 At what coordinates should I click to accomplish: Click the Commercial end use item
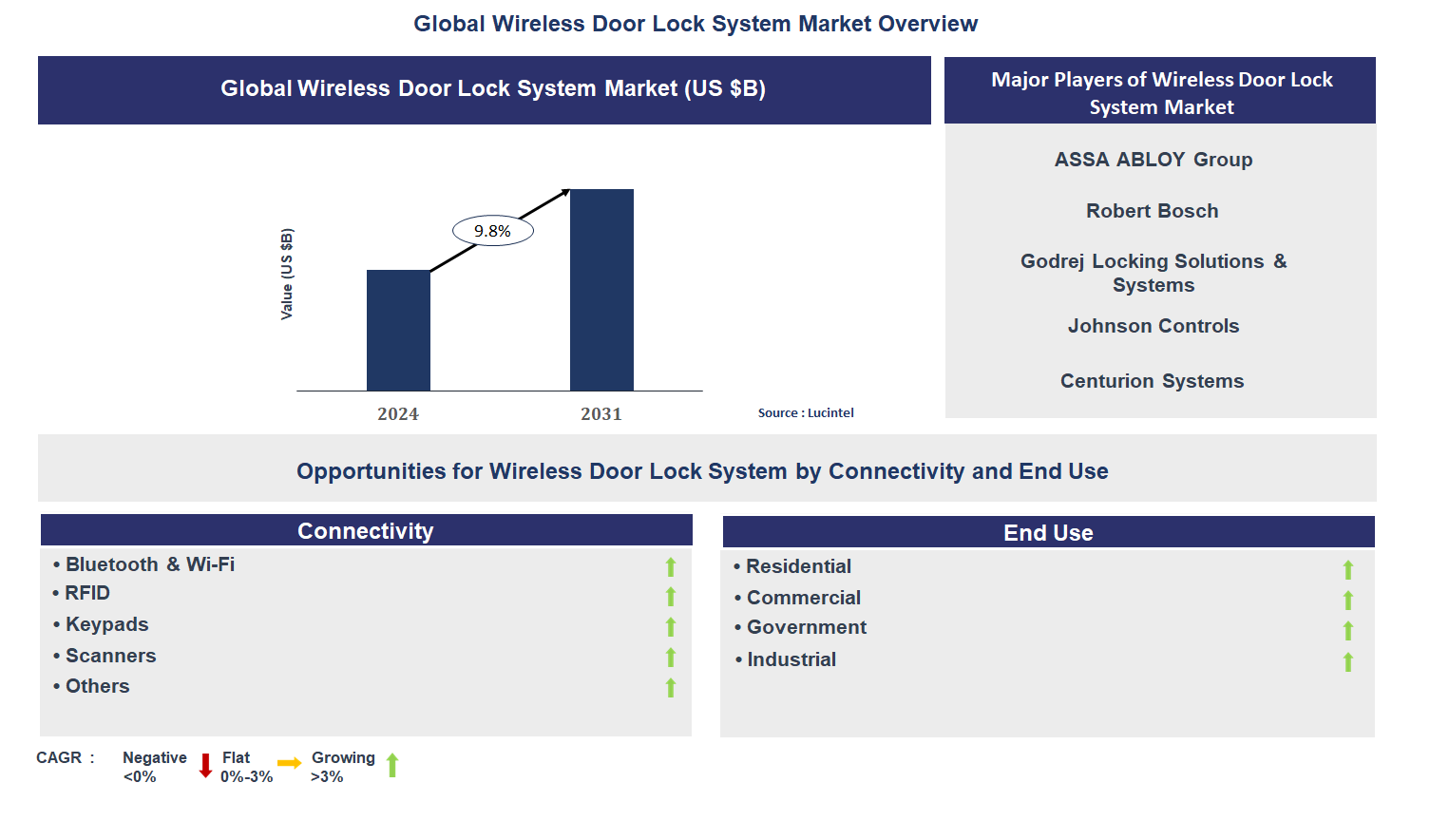[803, 598]
